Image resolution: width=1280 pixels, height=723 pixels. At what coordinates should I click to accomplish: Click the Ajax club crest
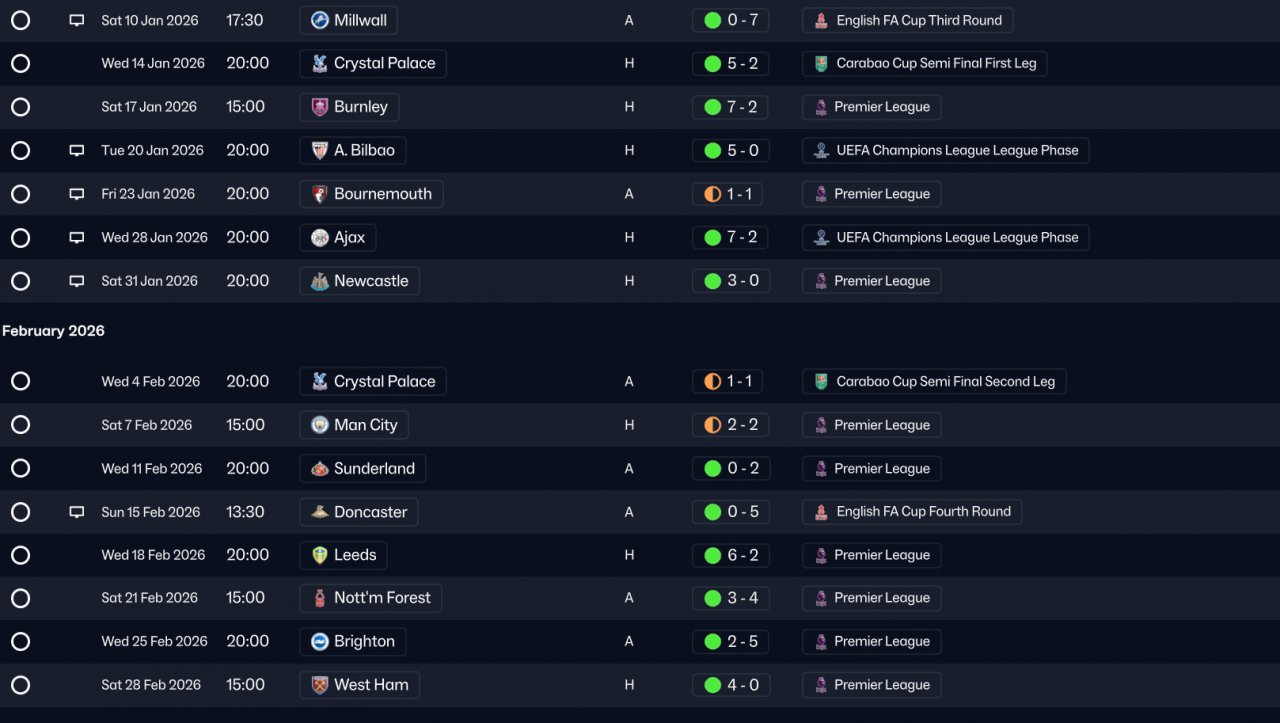(x=320, y=238)
